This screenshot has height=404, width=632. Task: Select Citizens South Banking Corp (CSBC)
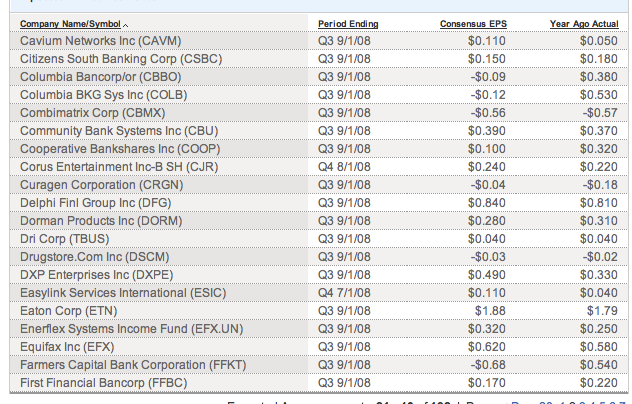pyautogui.click(x=110, y=59)
